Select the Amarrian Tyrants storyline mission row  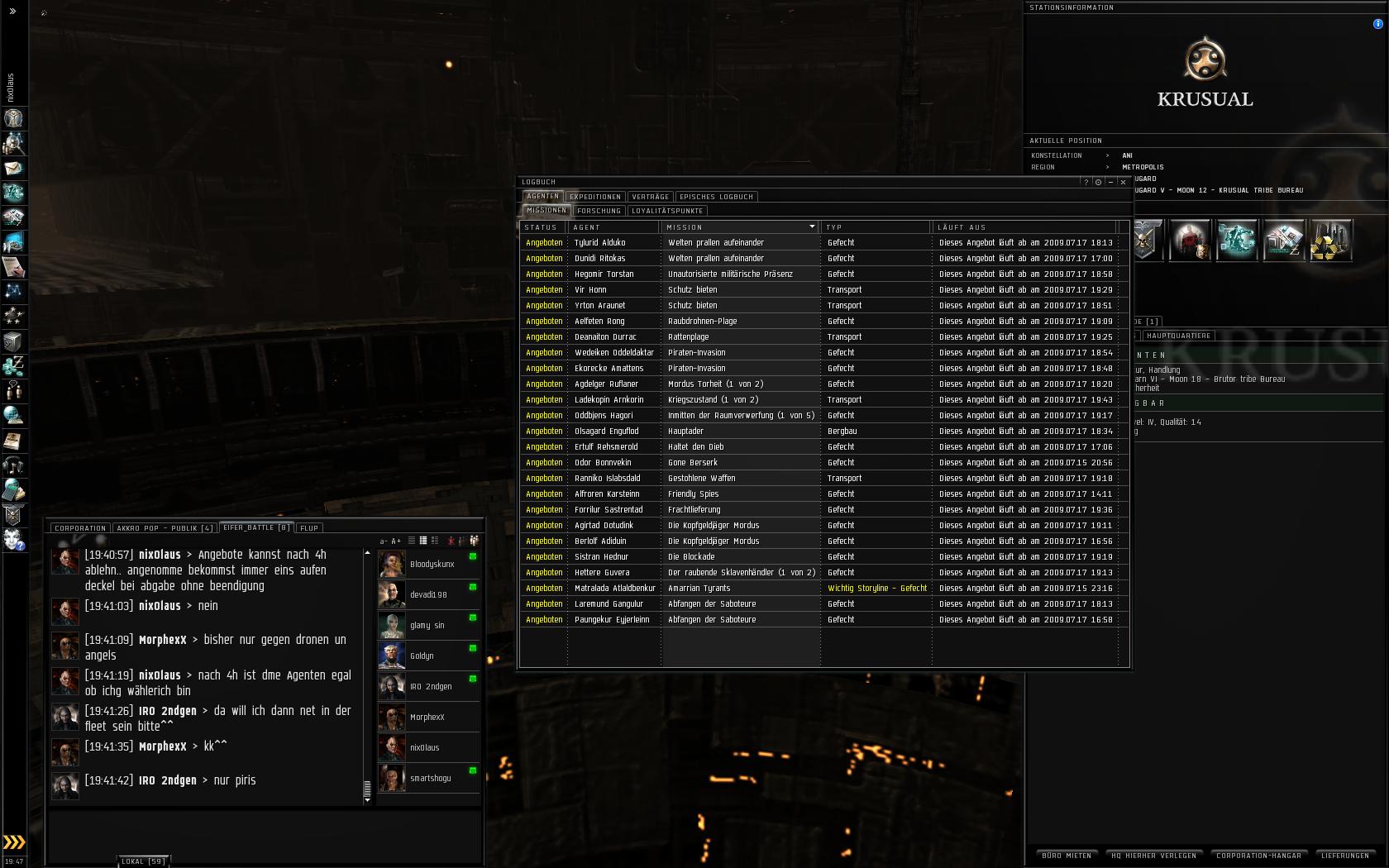(x=824, y=588)
